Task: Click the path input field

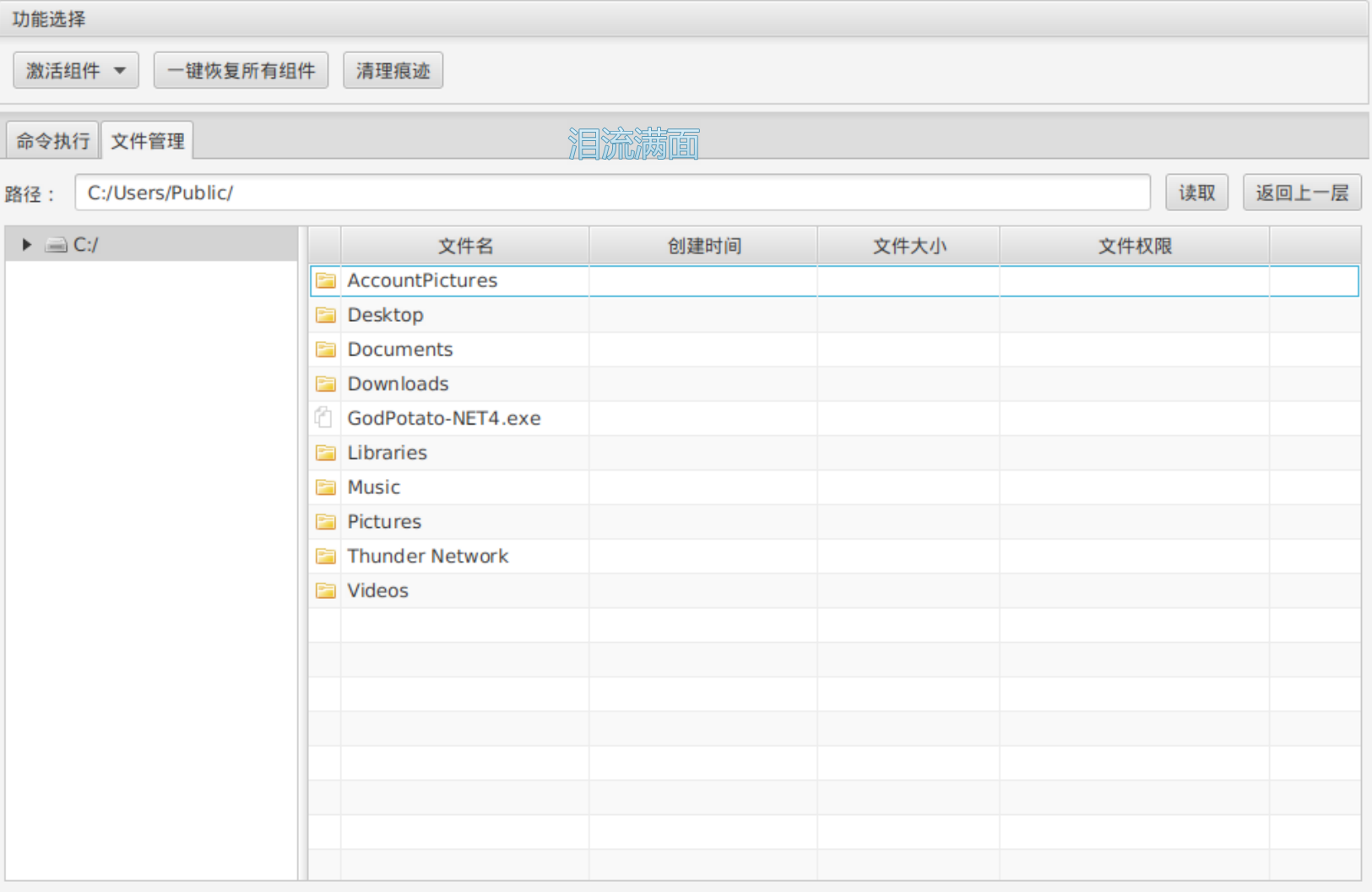Action: click(x=612, y=193)
